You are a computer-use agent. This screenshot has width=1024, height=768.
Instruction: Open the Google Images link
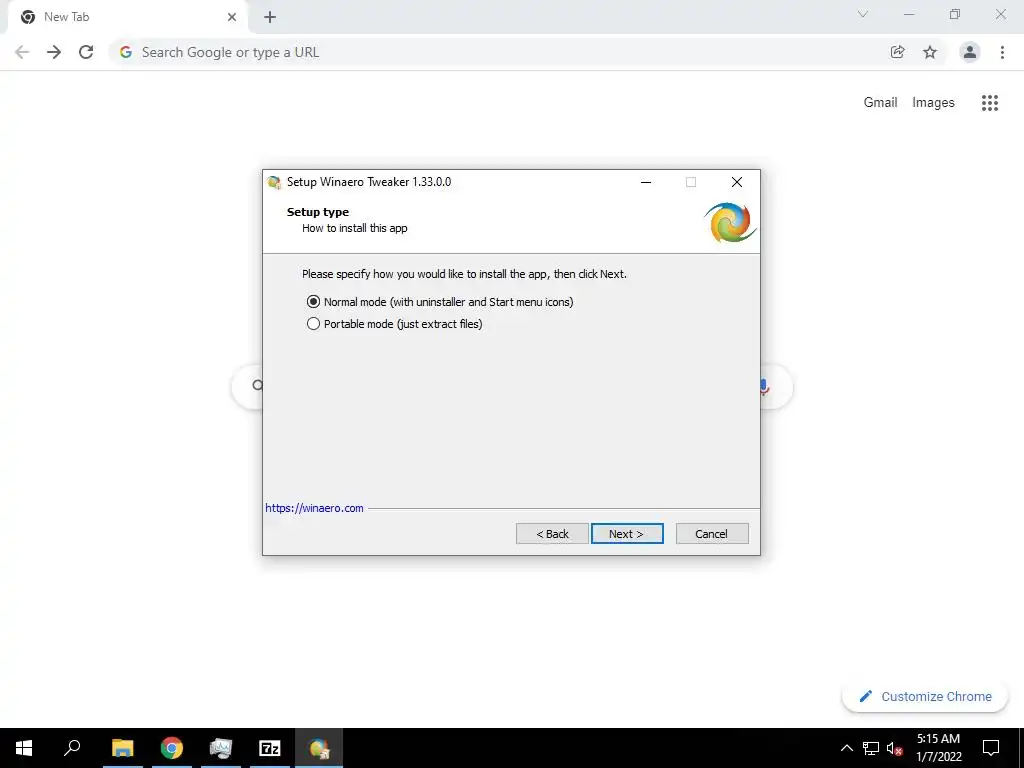(x=933, y=103)
